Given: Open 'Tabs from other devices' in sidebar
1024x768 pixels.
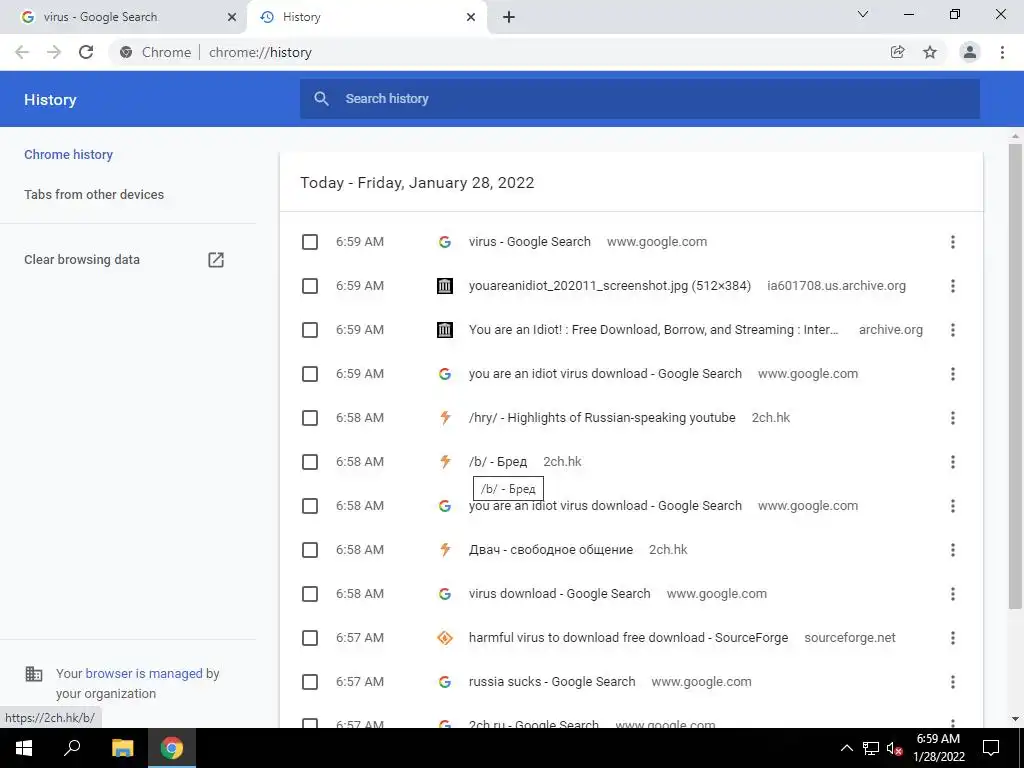Looking at the screenshot, I should pyautogui.click(x=94, y=195).
